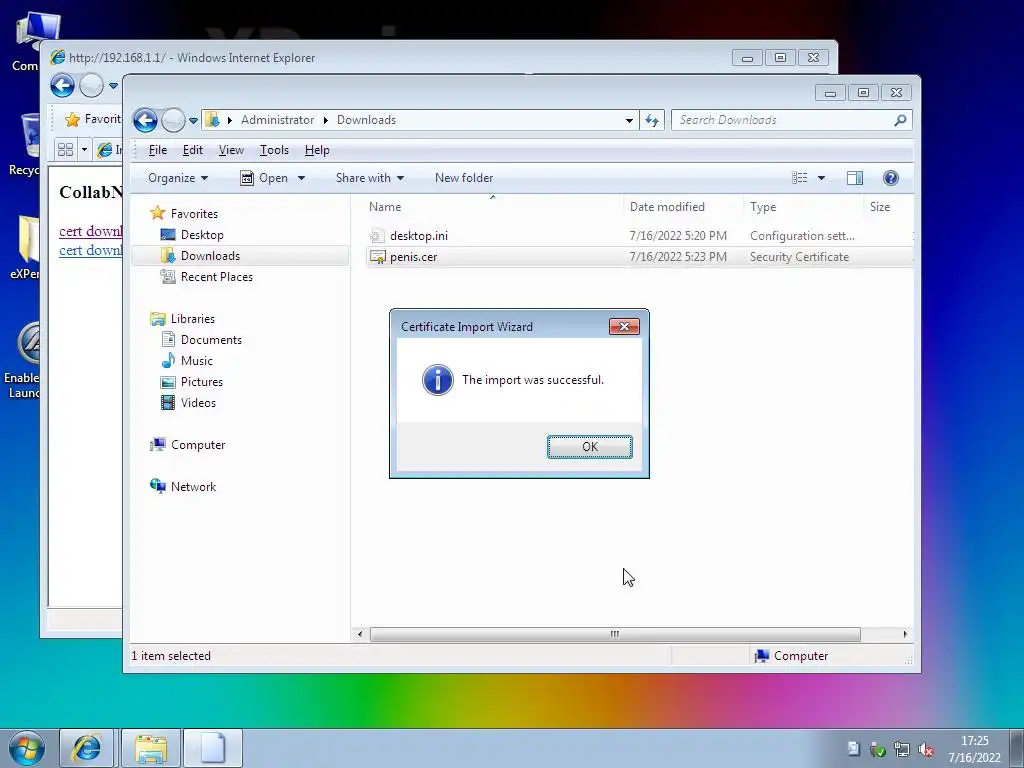Viewport: 1024px width, 768px height.
Task: Select Computer in the navigation pane
Action: click(198, 445)
